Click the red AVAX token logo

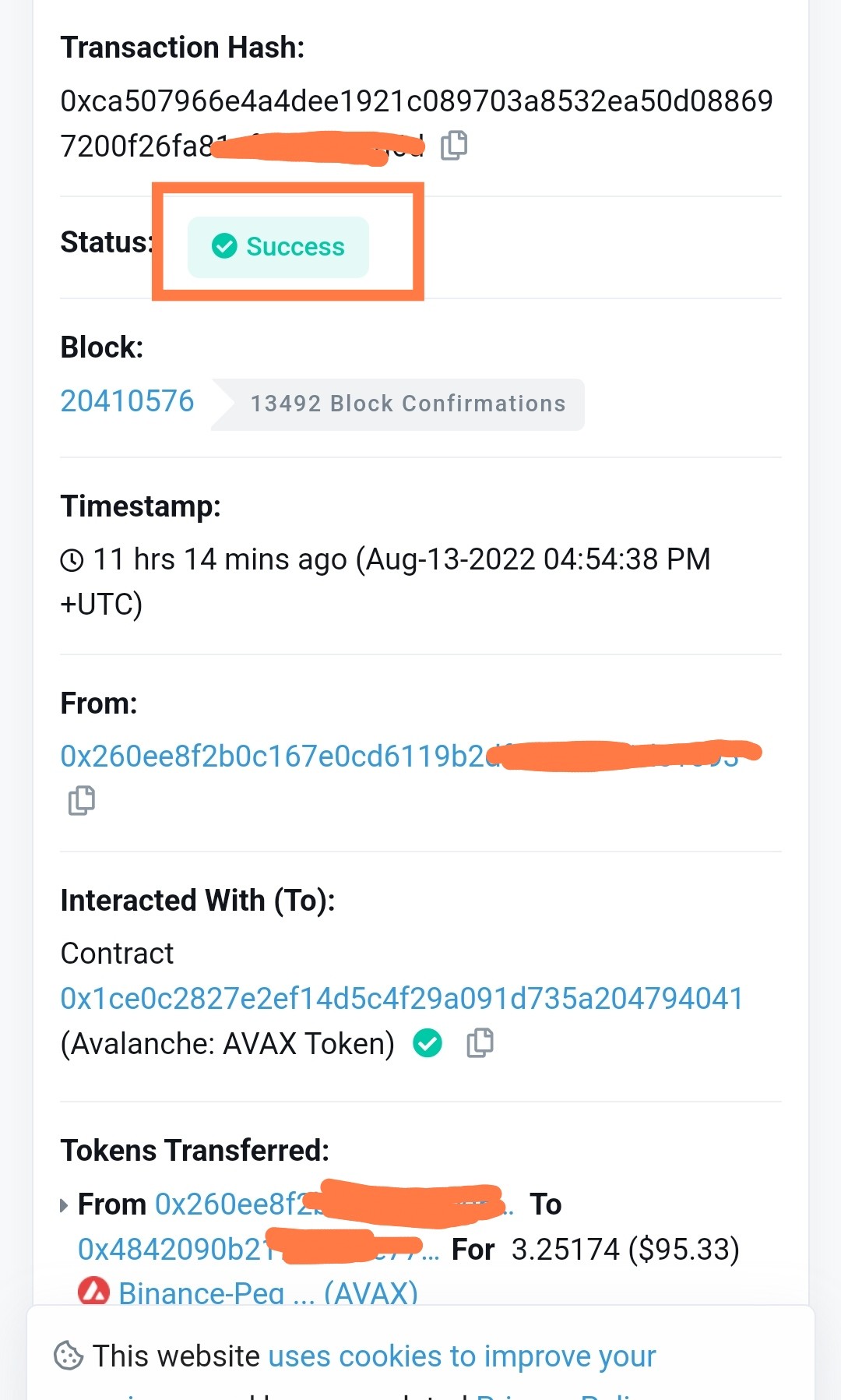coord(93,1291)
